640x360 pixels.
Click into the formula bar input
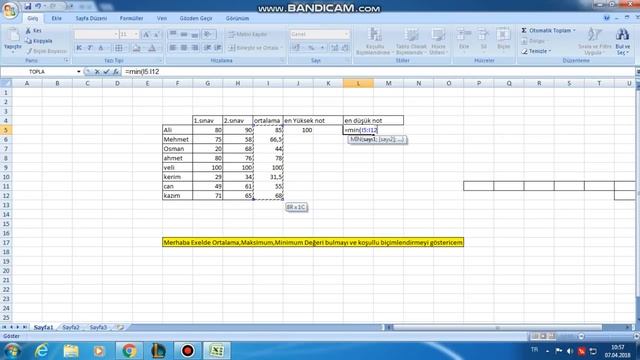pos(378,72)
